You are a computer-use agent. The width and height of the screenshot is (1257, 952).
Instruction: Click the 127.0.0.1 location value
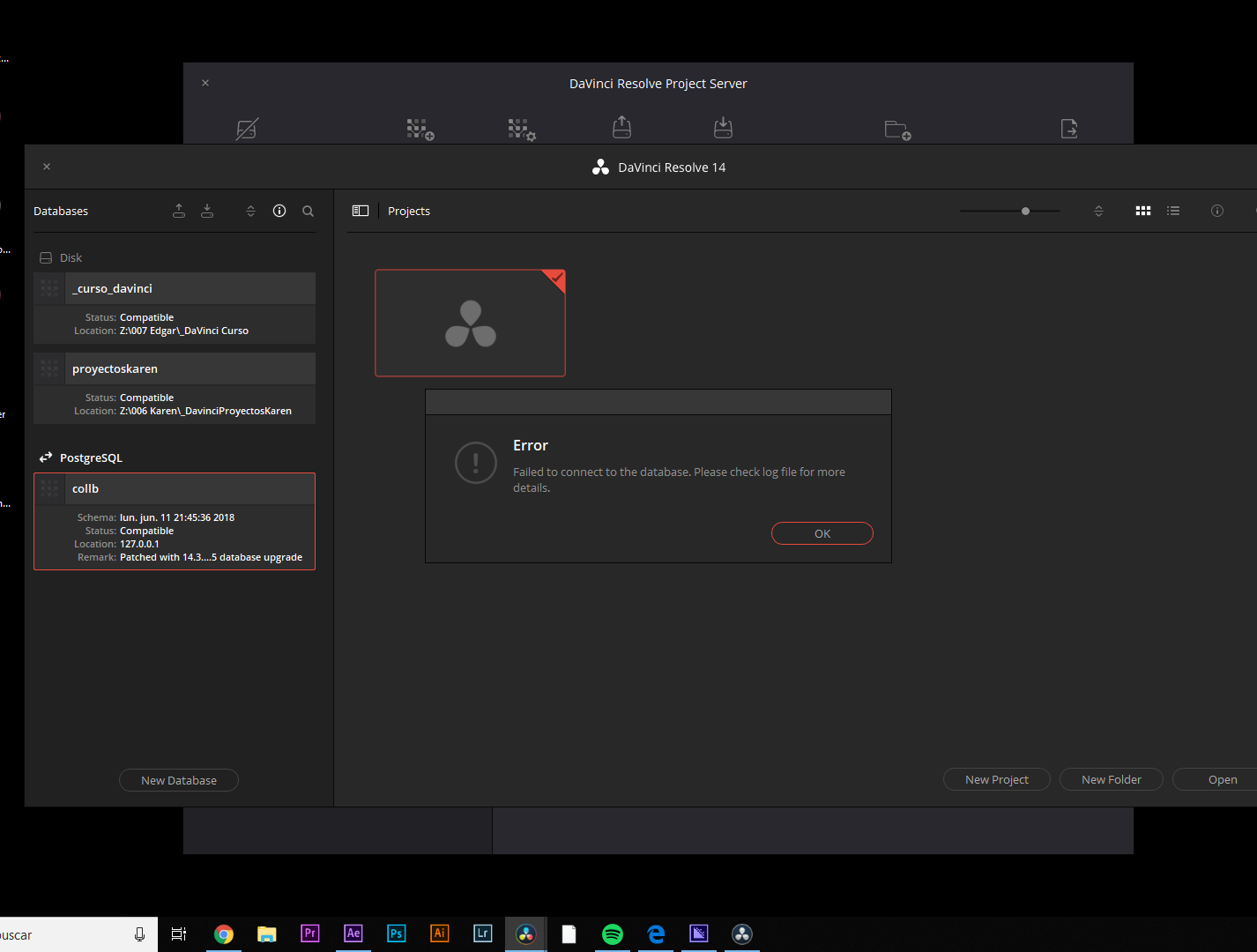pos(139,544)
